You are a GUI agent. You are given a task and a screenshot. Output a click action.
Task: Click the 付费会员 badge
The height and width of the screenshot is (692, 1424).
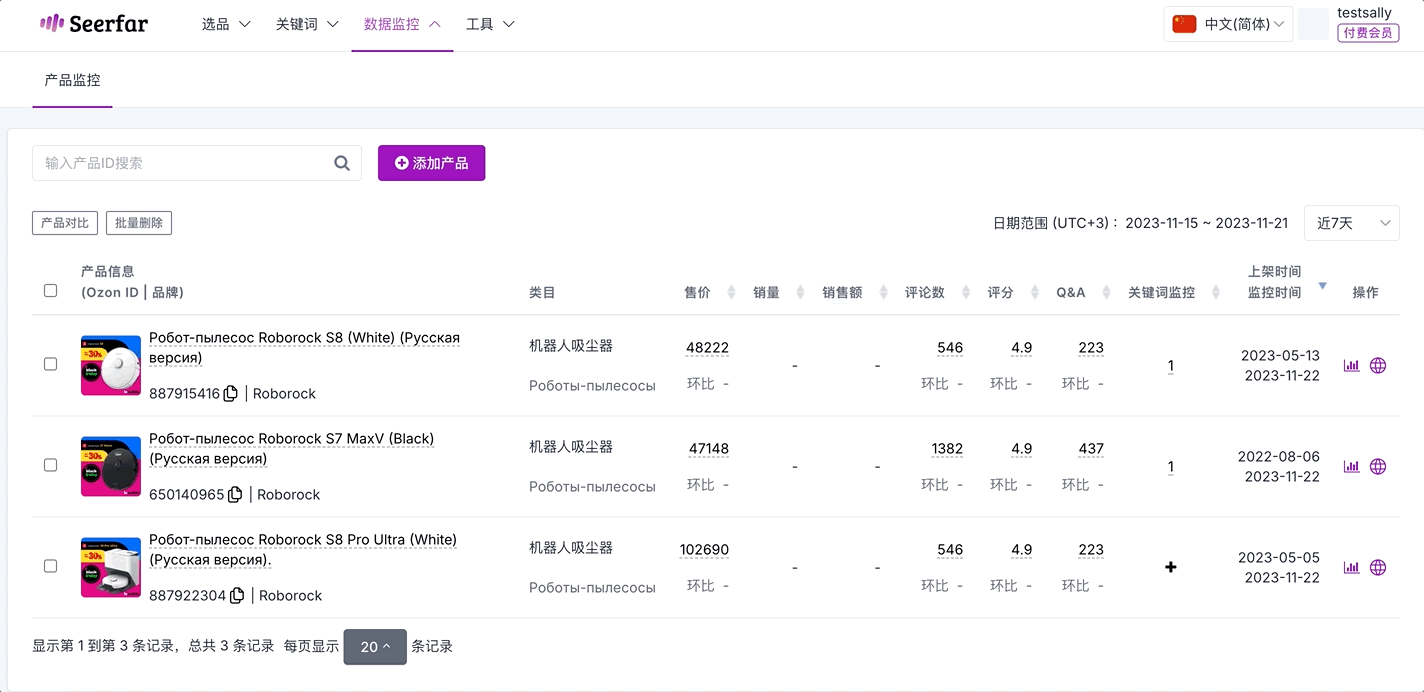click(x=1368, y=33)
